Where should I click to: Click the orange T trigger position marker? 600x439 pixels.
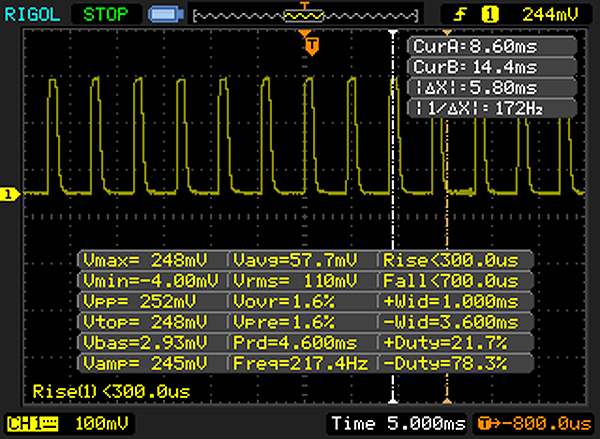click(x=312, y=46)
